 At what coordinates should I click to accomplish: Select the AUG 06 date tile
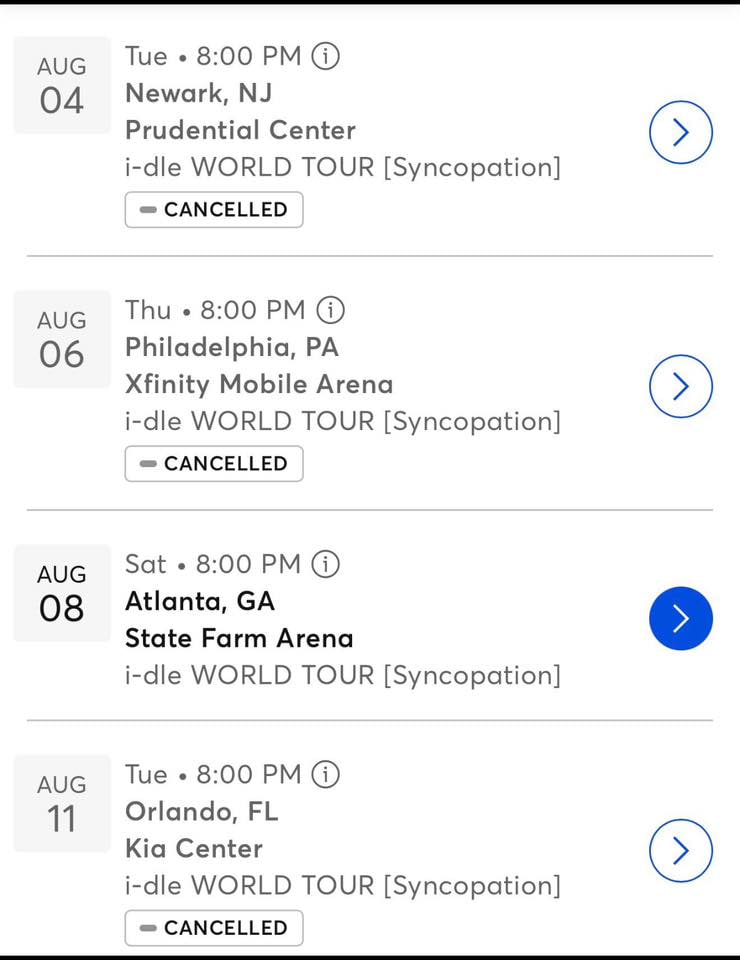pos(62,339)
